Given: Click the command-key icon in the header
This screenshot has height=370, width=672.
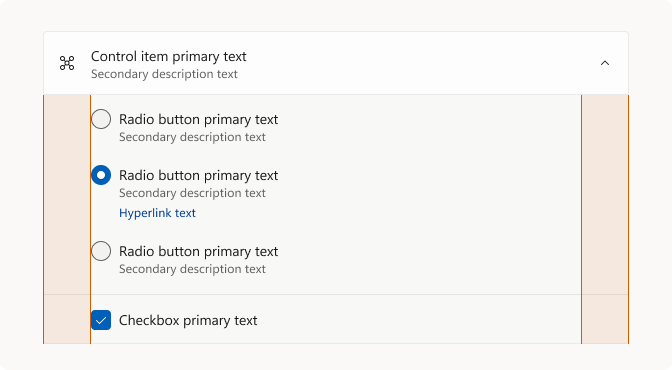Looking at the screenshot, I should pyautogui.click(x=67, y=63).
